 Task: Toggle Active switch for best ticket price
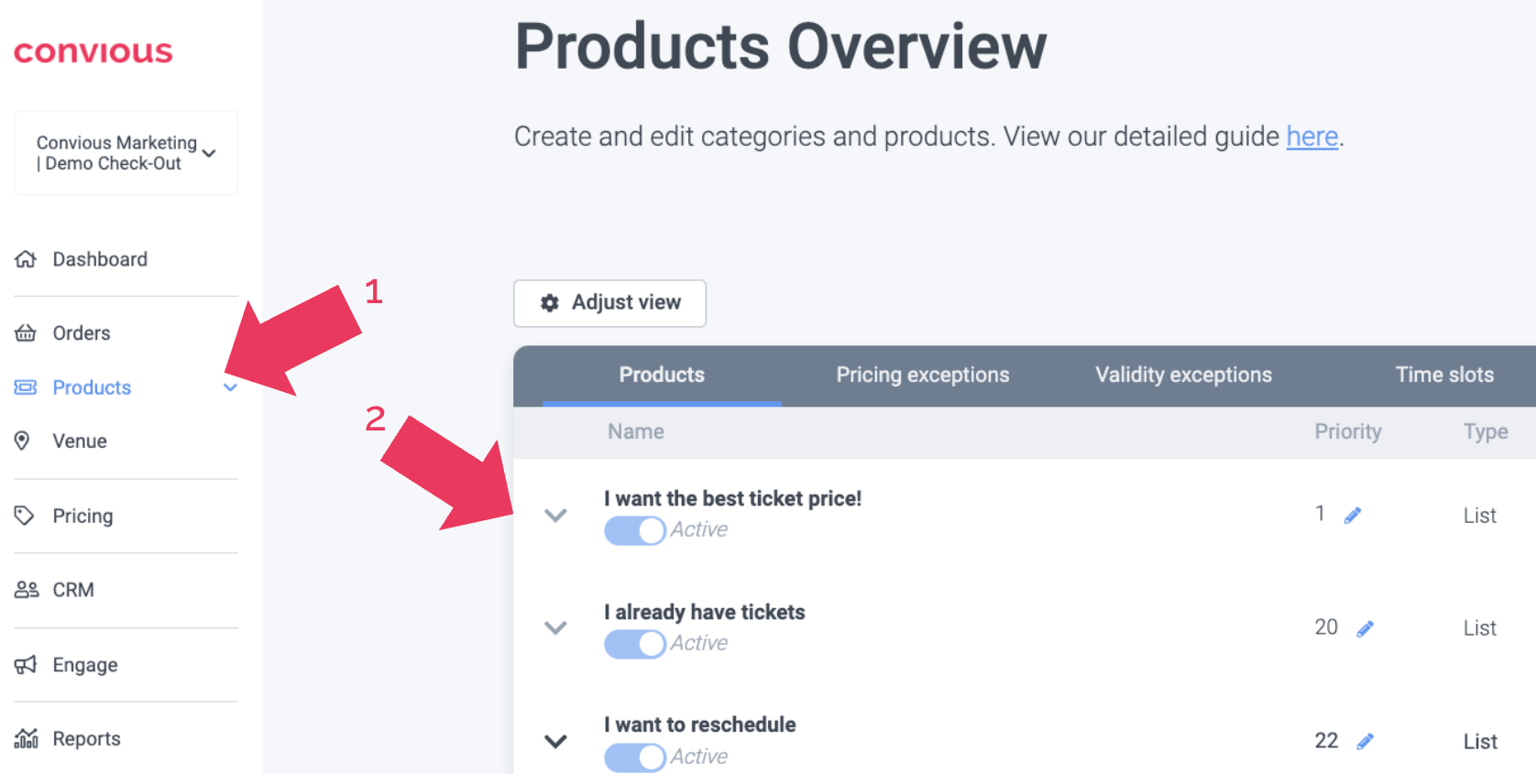(x=634, y=530)
